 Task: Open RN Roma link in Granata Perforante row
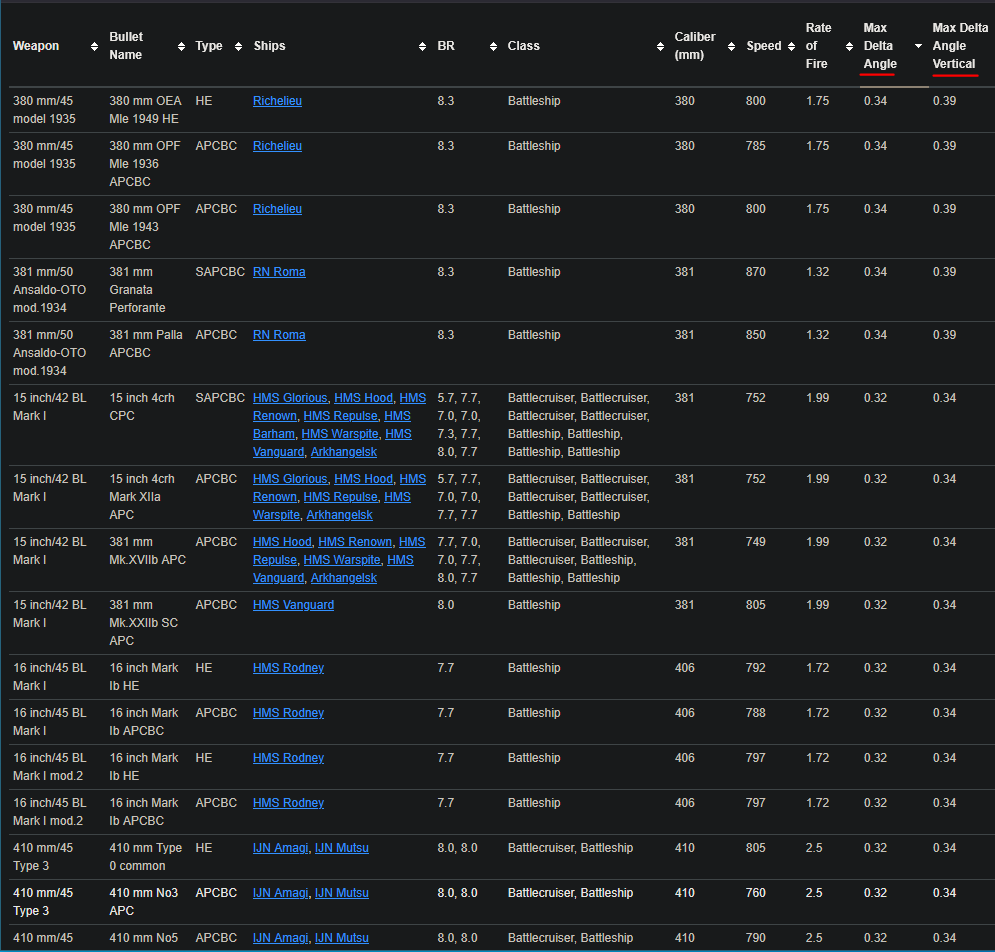279,272
